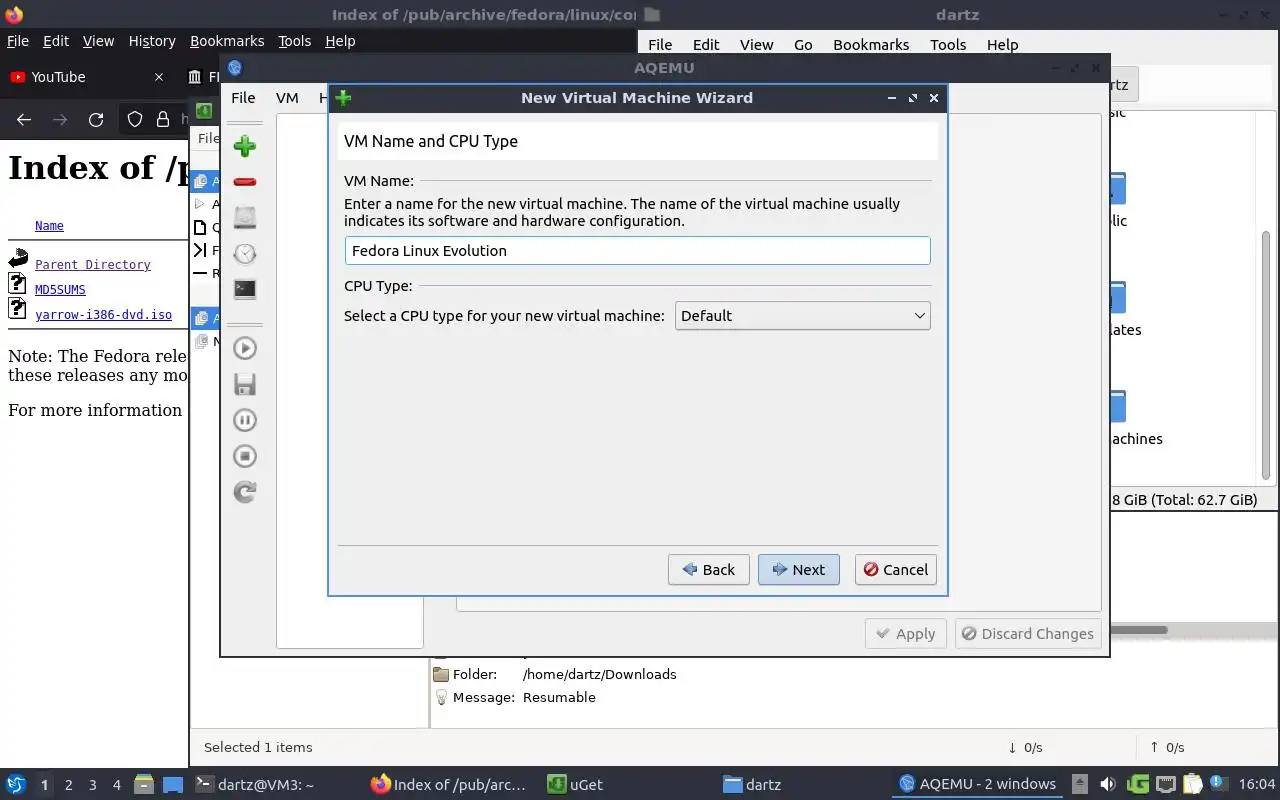The image size is (1280, 800).
Task: Open Firefox View menu
Action: pos(98,41)
